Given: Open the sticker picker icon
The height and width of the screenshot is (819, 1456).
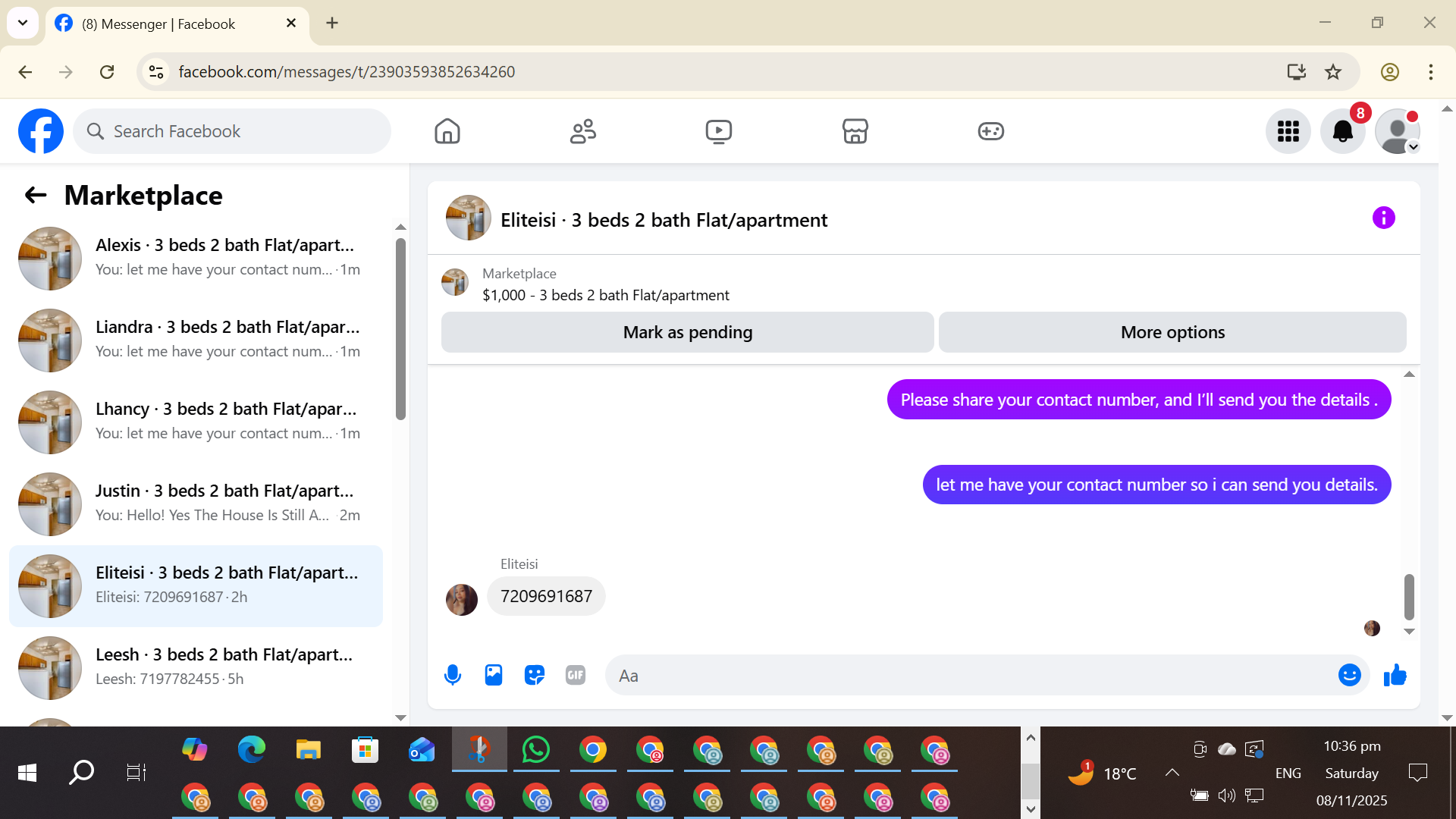Looking at the screenshot, I should click(535, 675).
